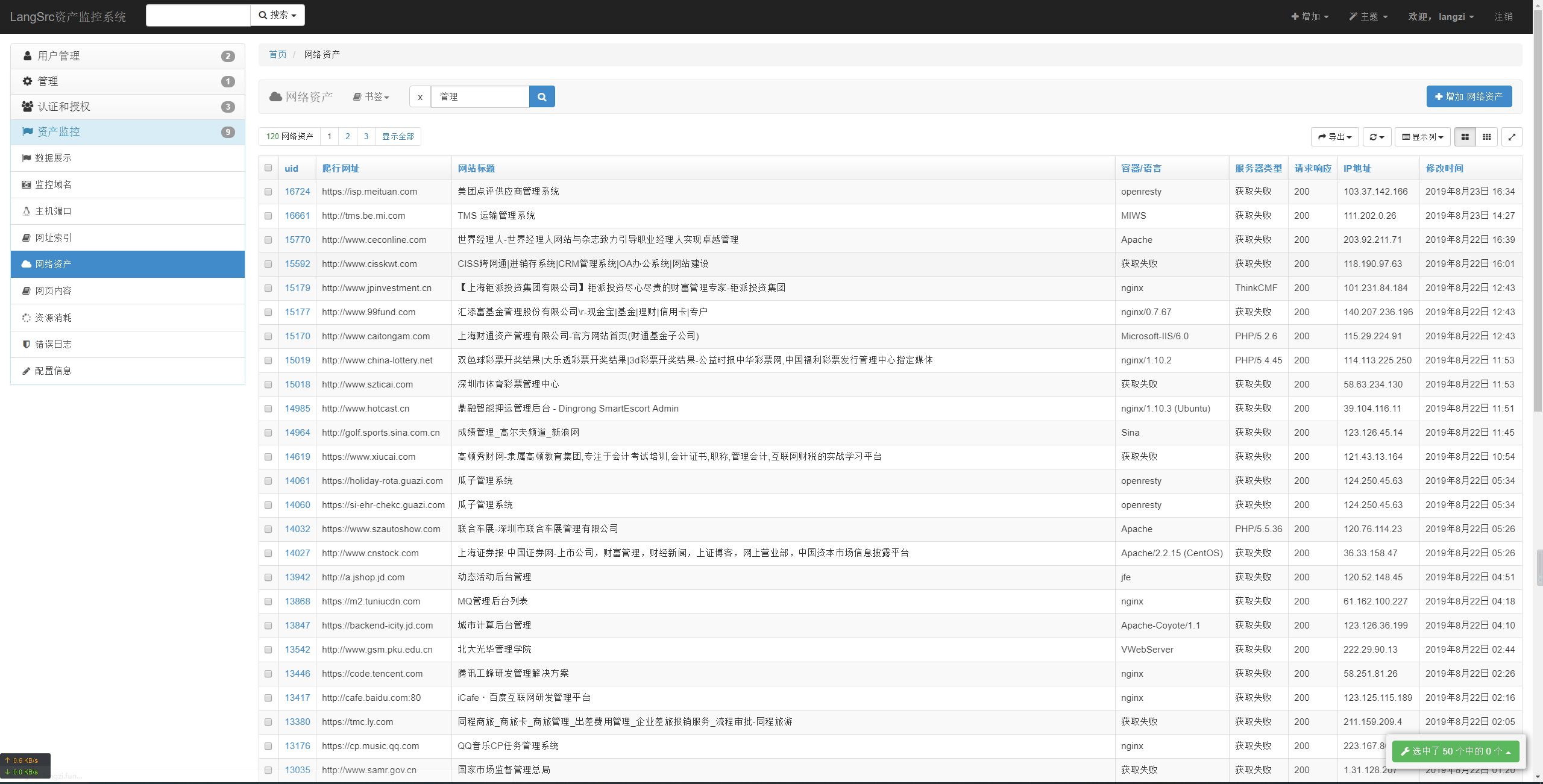Viewport: 1543px width, 784px height.
Task: Click 增加 网络资产 button
Action: (1469, 96)
